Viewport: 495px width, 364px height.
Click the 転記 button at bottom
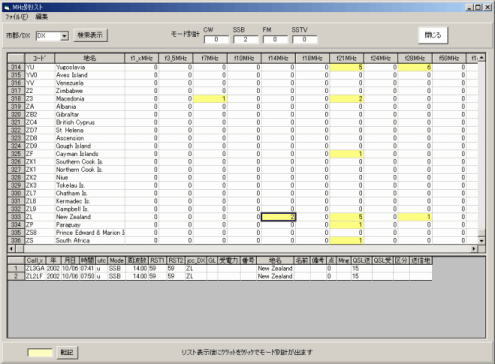tap(67, 352)
